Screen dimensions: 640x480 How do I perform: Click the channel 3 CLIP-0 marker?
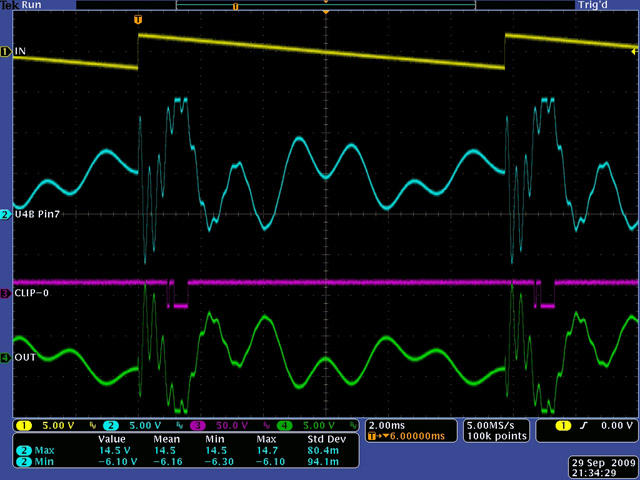[6, 294]
